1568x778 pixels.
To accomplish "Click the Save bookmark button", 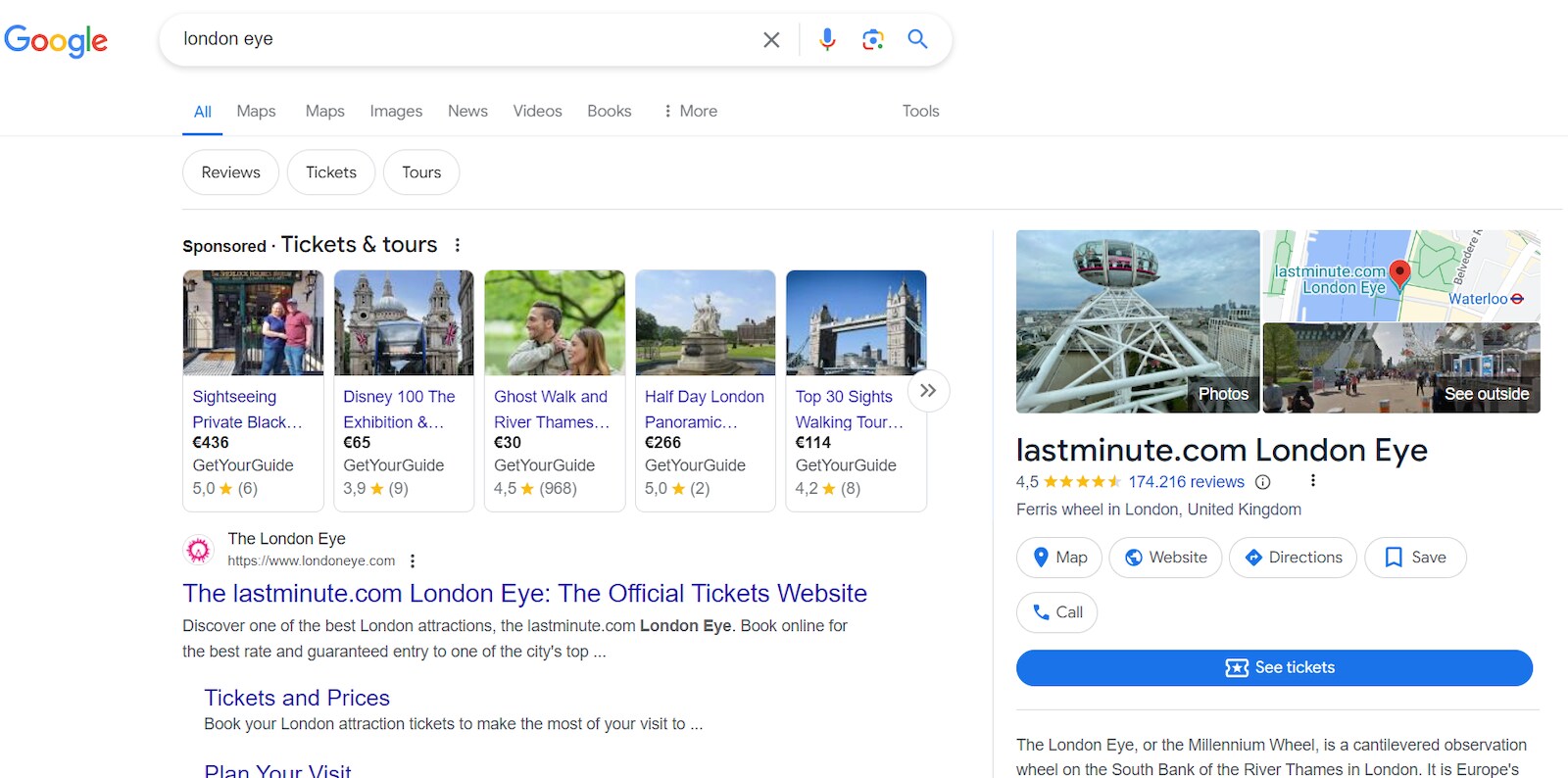I will pyautogui.click(x=1415, y=558).
